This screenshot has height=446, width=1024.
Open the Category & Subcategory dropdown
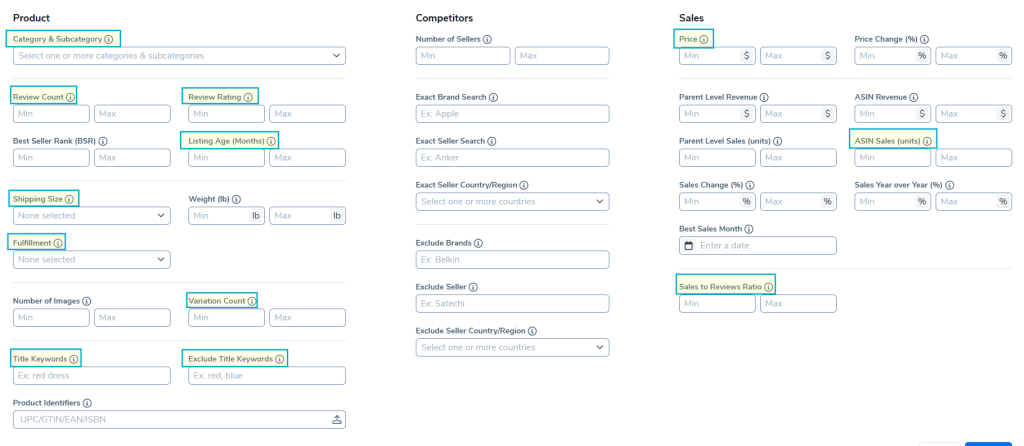[179, 56]
